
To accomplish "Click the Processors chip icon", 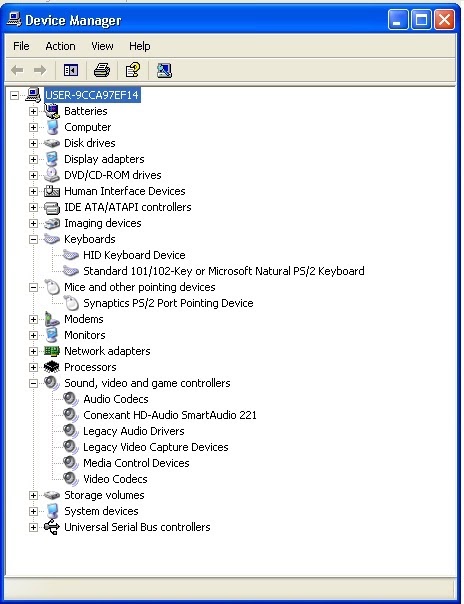I will click(52, 367).
